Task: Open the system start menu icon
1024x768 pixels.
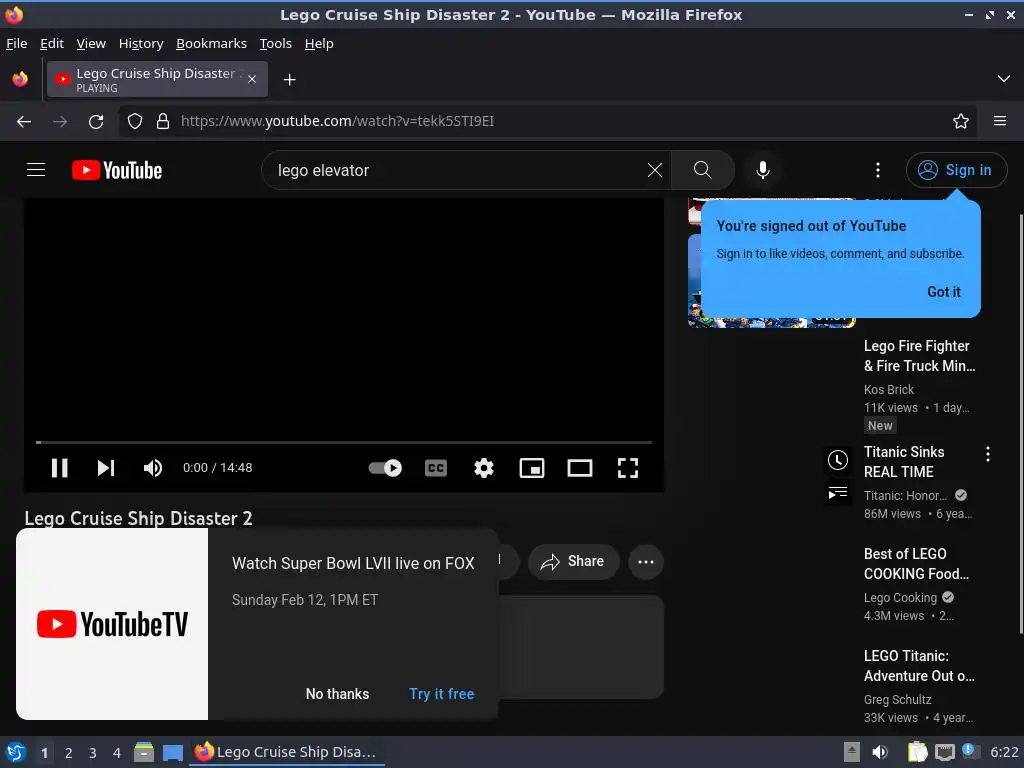Action: coord(15,752)
